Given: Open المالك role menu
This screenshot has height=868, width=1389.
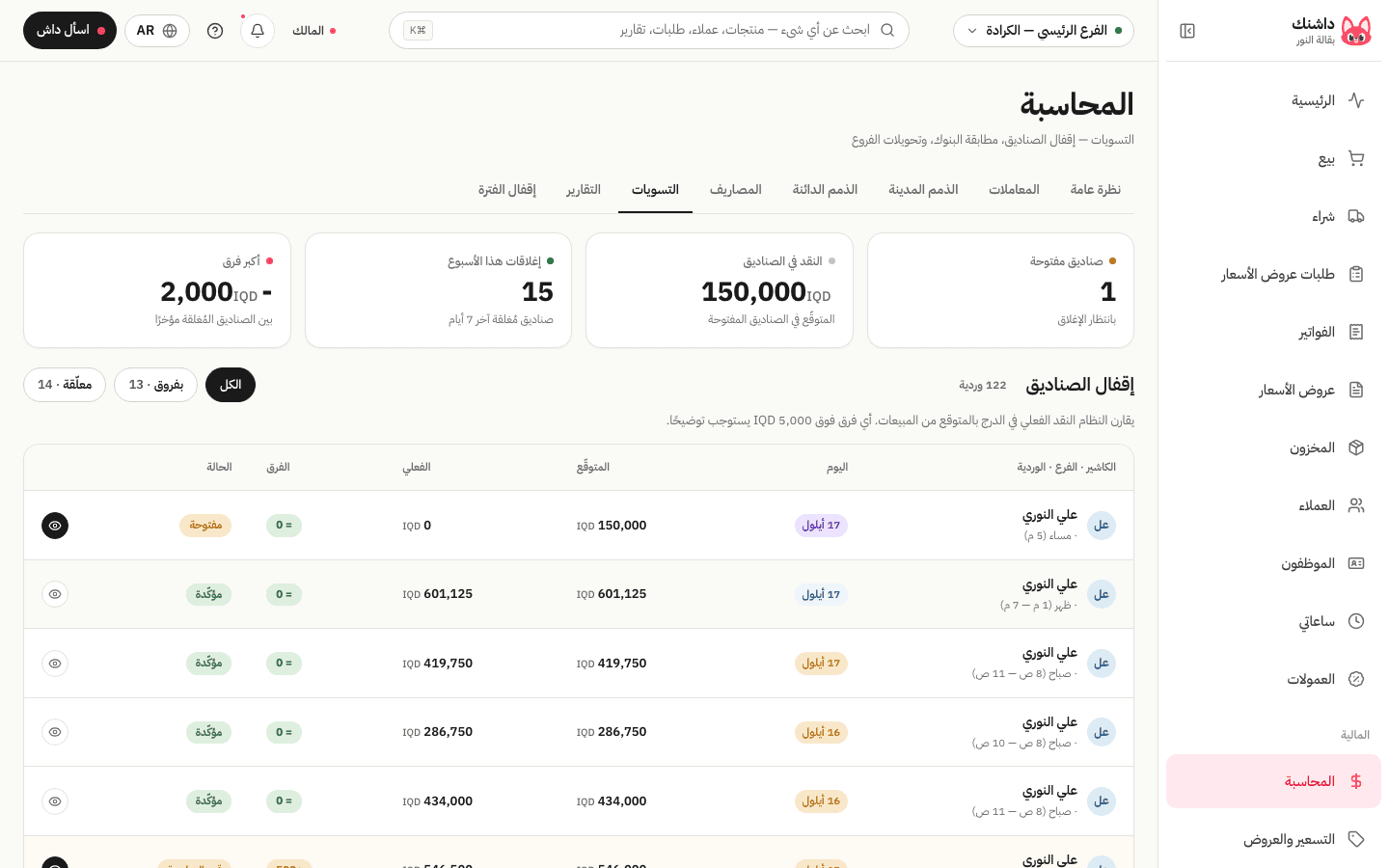Looking at the screenshot, I should 314,31.
